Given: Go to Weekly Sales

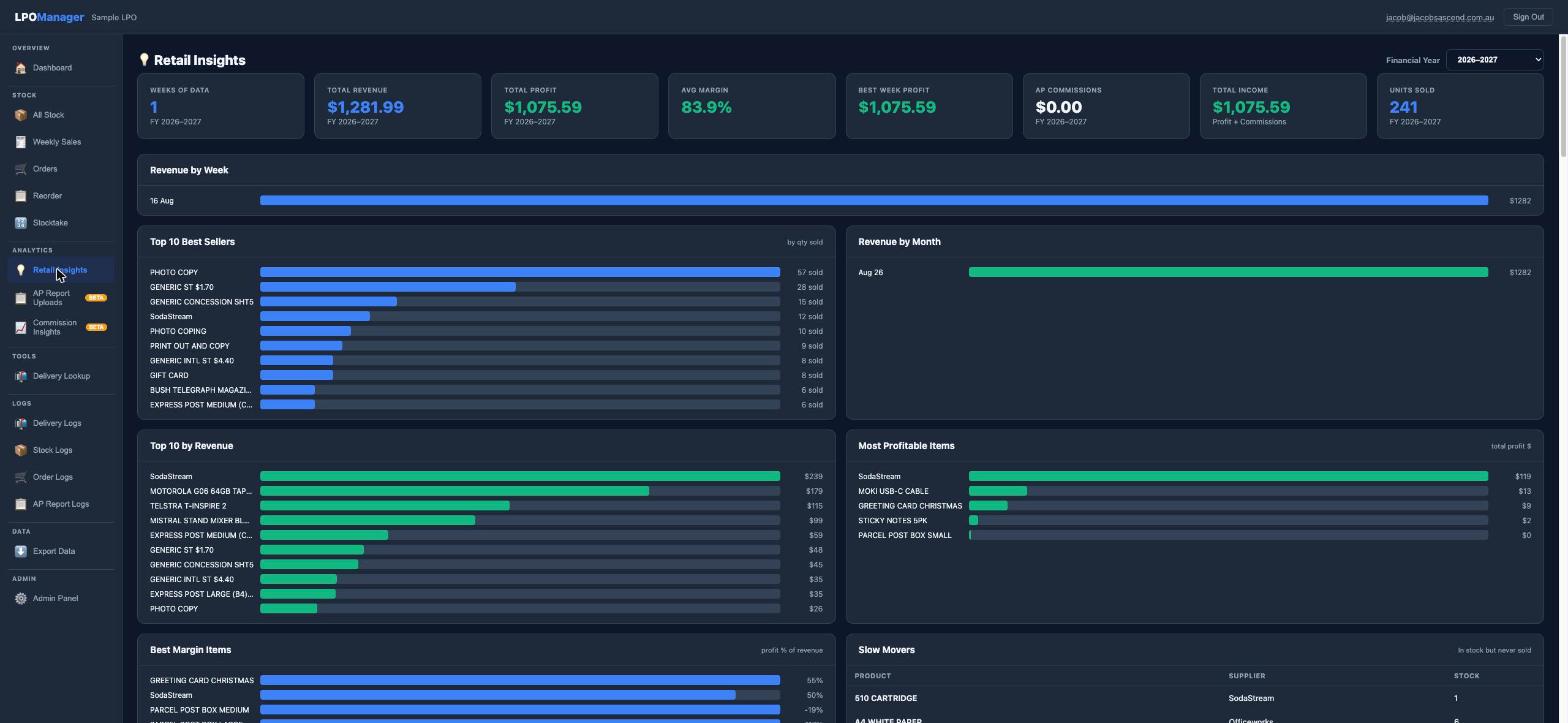Looking at the screenshot, I should tap(61, 142).
